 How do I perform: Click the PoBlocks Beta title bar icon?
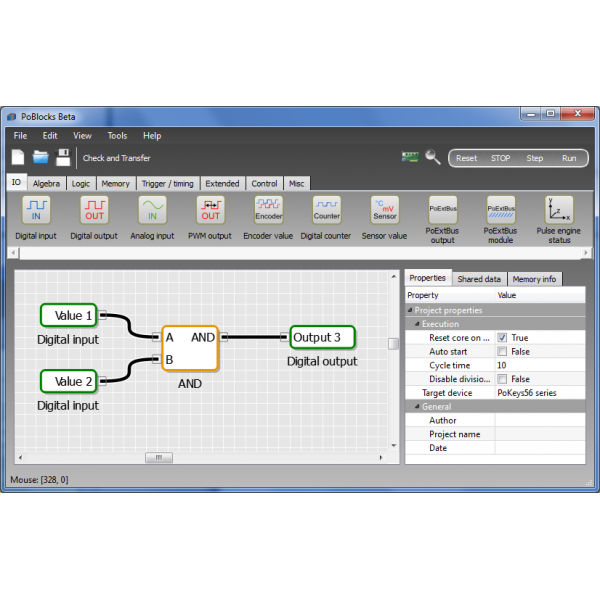pos(12,117)
